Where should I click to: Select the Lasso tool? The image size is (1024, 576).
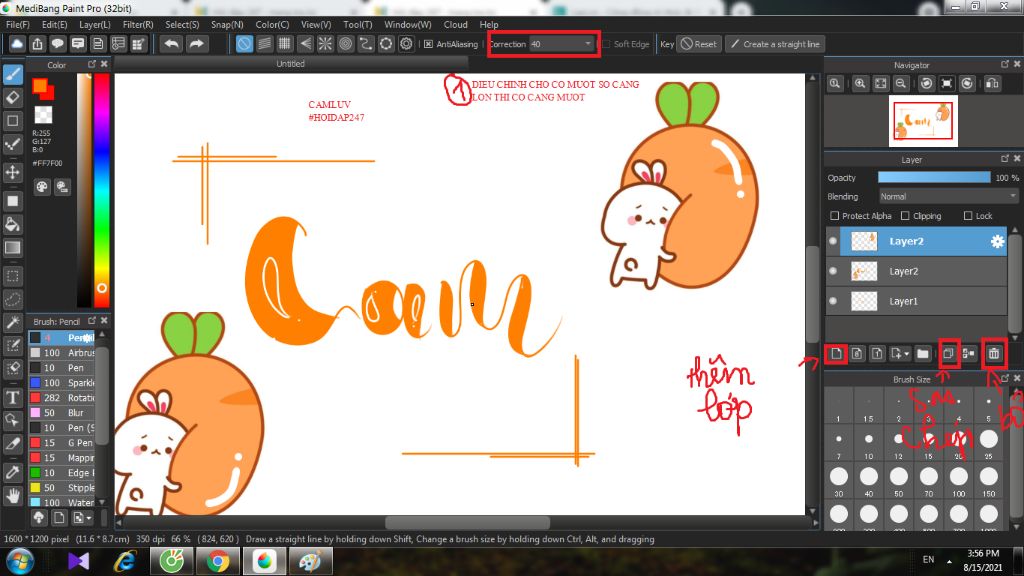(13, 299)
